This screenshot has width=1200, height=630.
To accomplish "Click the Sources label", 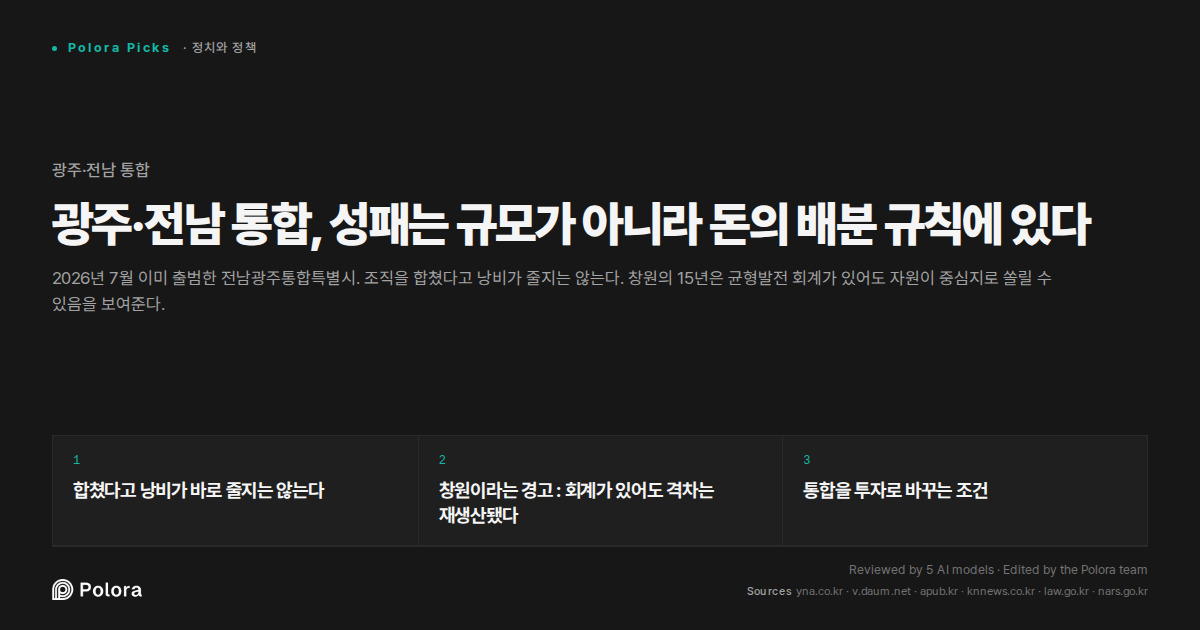I will click(x=769, y=592).
